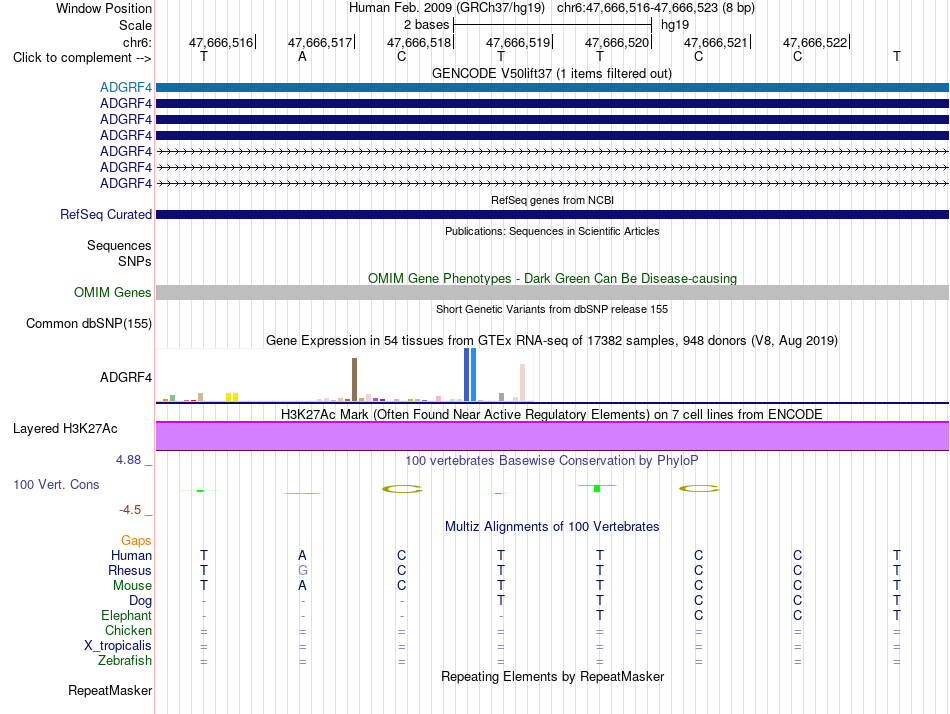Click the Window Position label

[104, 8]
